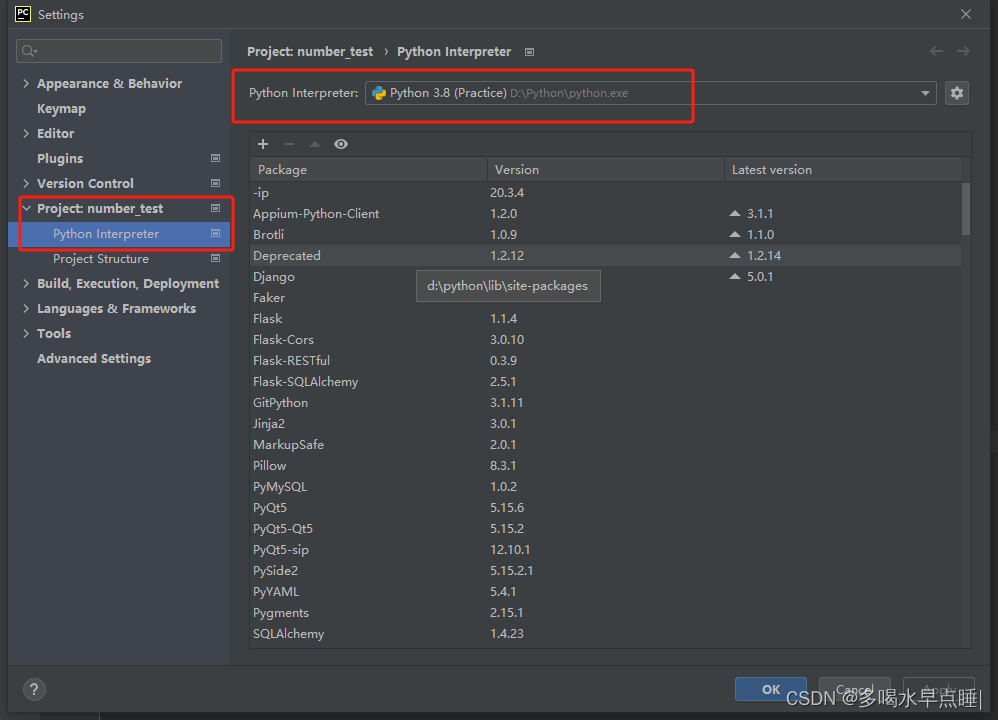Image resolution: width=998 pixels, height=720 pixels.
Task: Click upgrade arrow for Deprecated 1.2.14
Action: coord(734,255)
